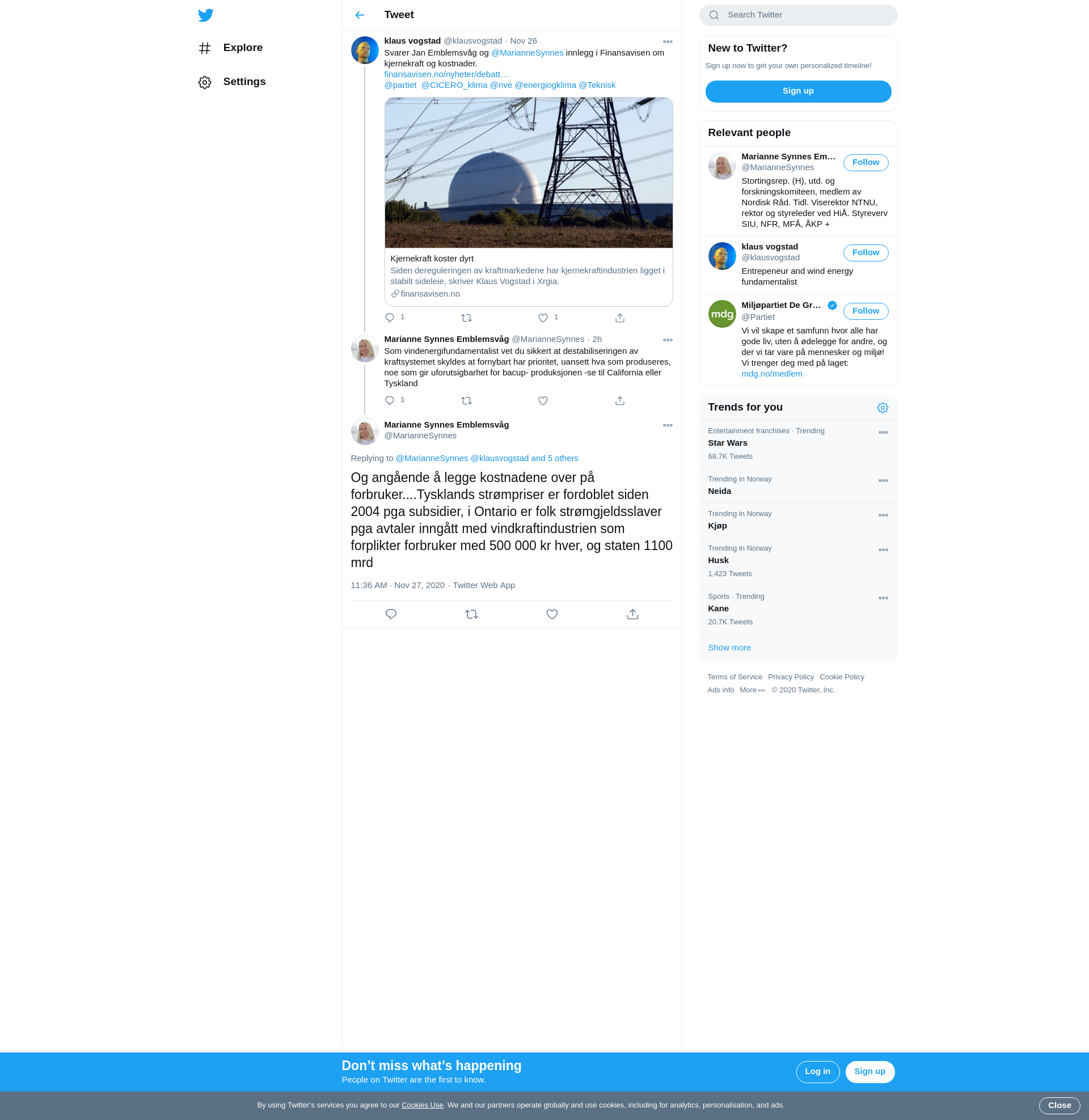Open Trends settings gear icon
This screenshot has width=1089, height=1120.
[882, 408]
